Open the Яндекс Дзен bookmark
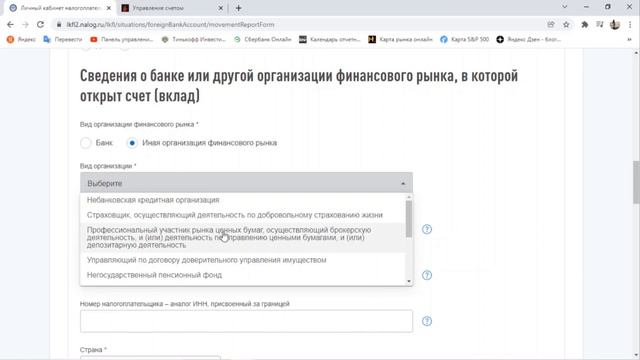640x360 pixels. tap(529, 40)
